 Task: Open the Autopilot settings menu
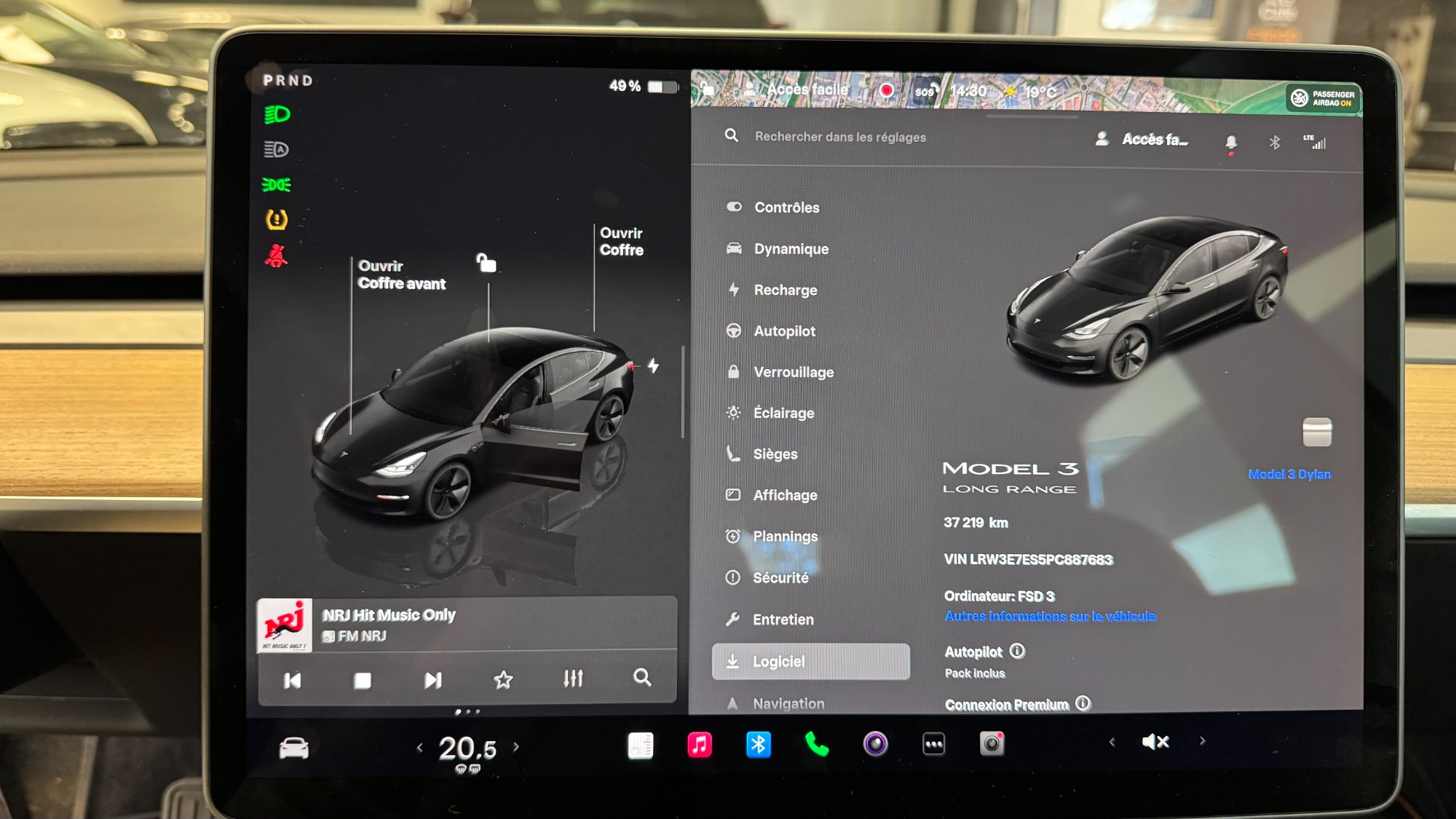tap(784, 331)
